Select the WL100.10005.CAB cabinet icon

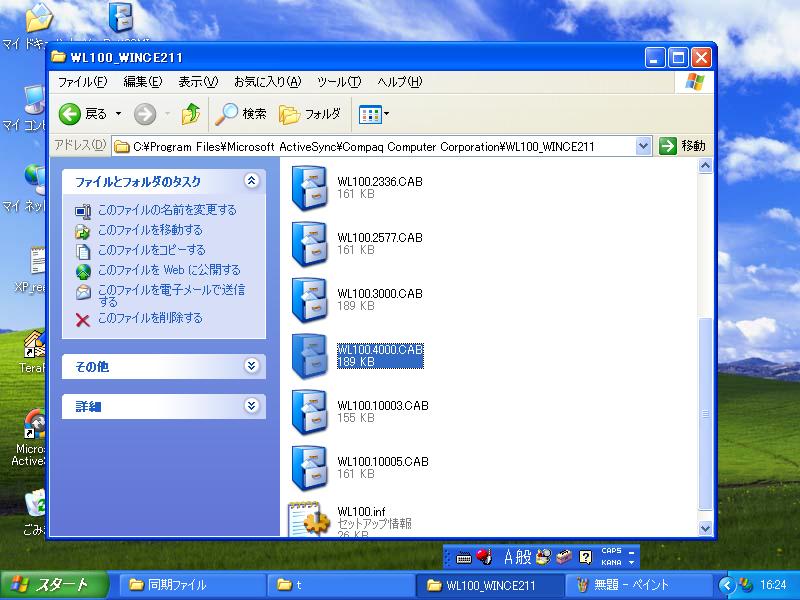(x=309, y=468)
